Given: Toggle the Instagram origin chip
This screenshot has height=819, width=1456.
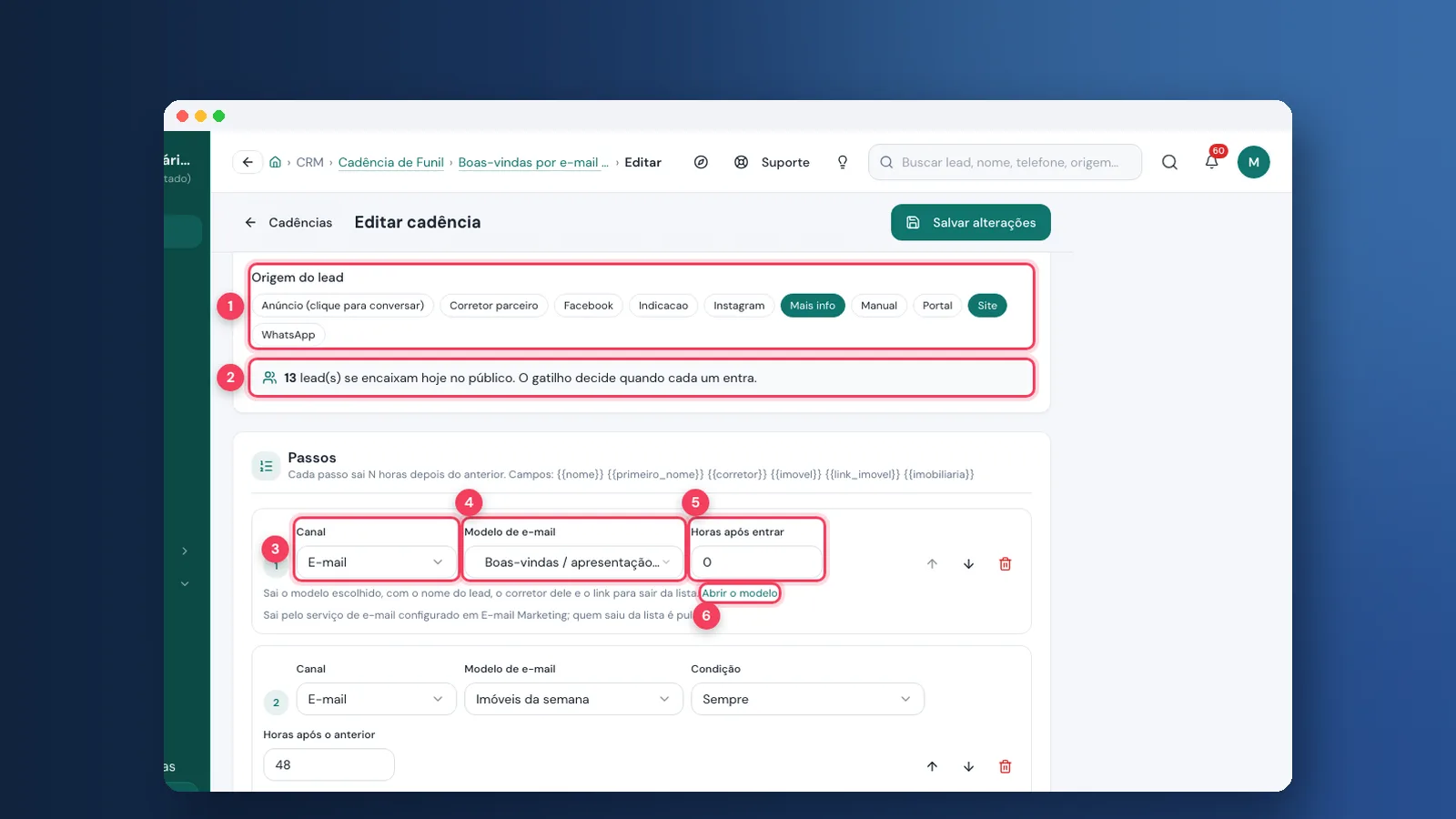Looking at the screenshot, I should tap(739, 306).
